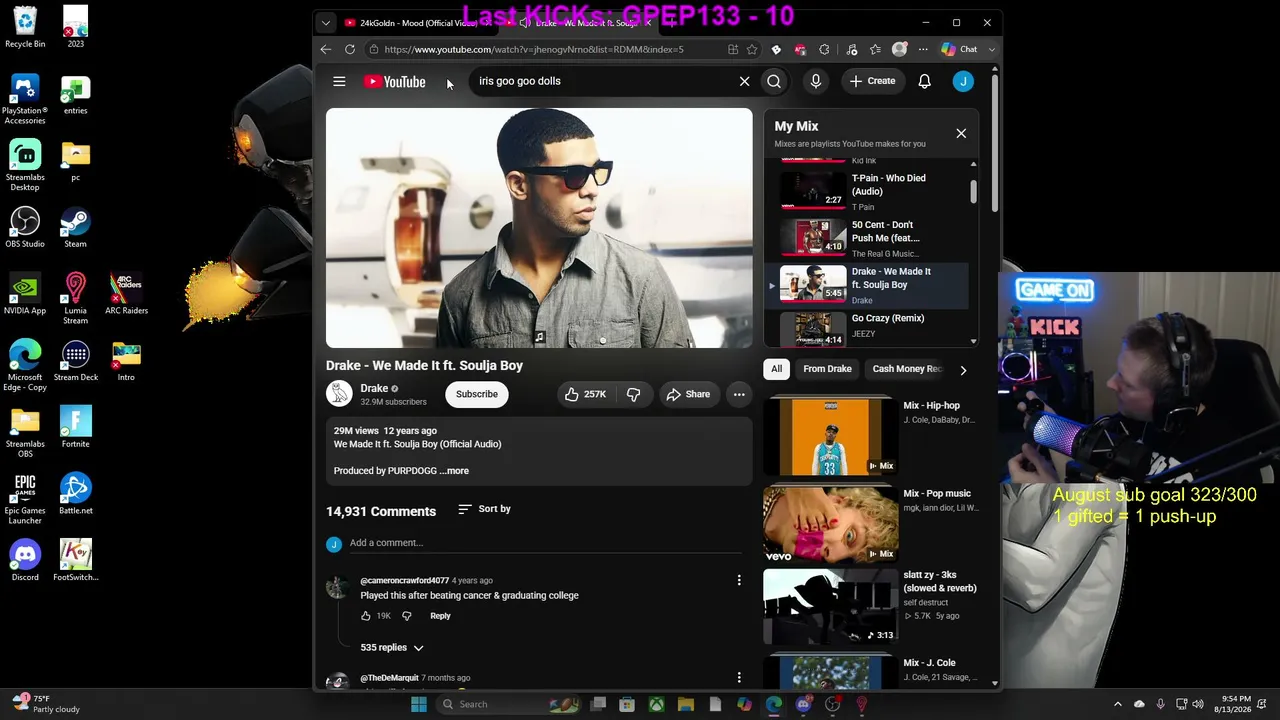1280x720 pixels.
Task: Expand the 535 replies thread
Action: pos(392,648)
